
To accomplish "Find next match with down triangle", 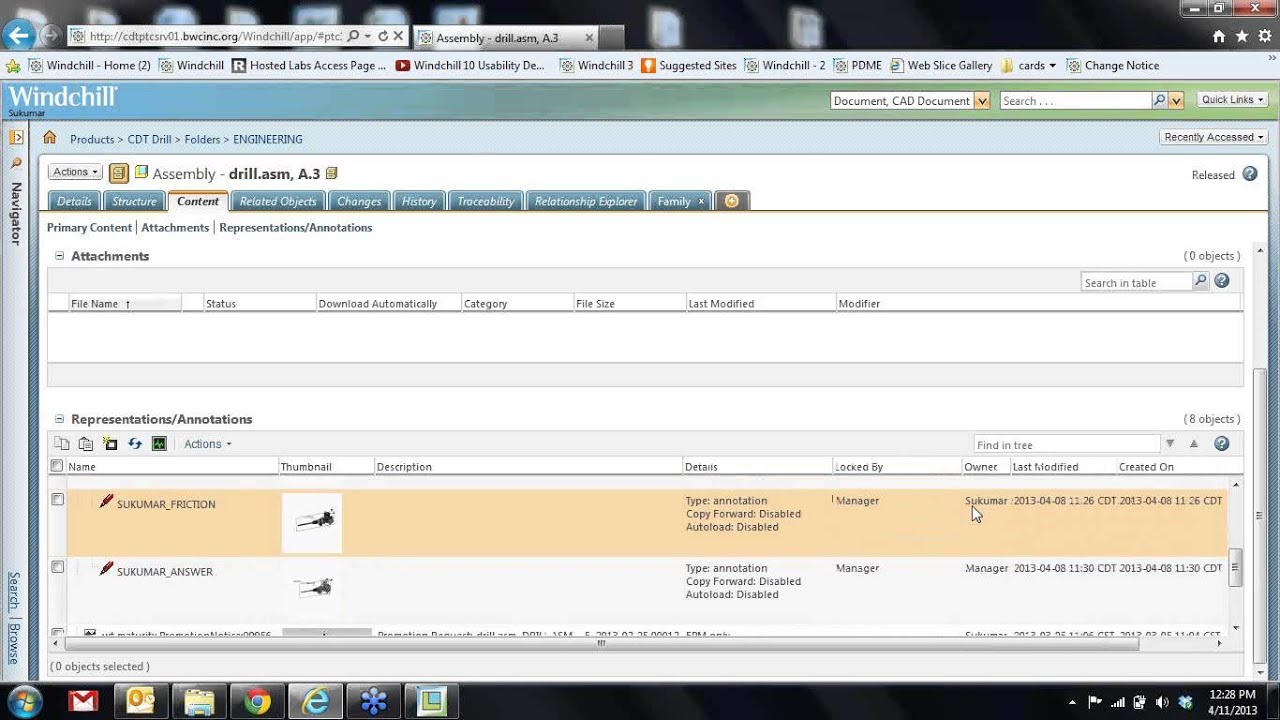I will pyautogui.click(x=1169, y=444).
